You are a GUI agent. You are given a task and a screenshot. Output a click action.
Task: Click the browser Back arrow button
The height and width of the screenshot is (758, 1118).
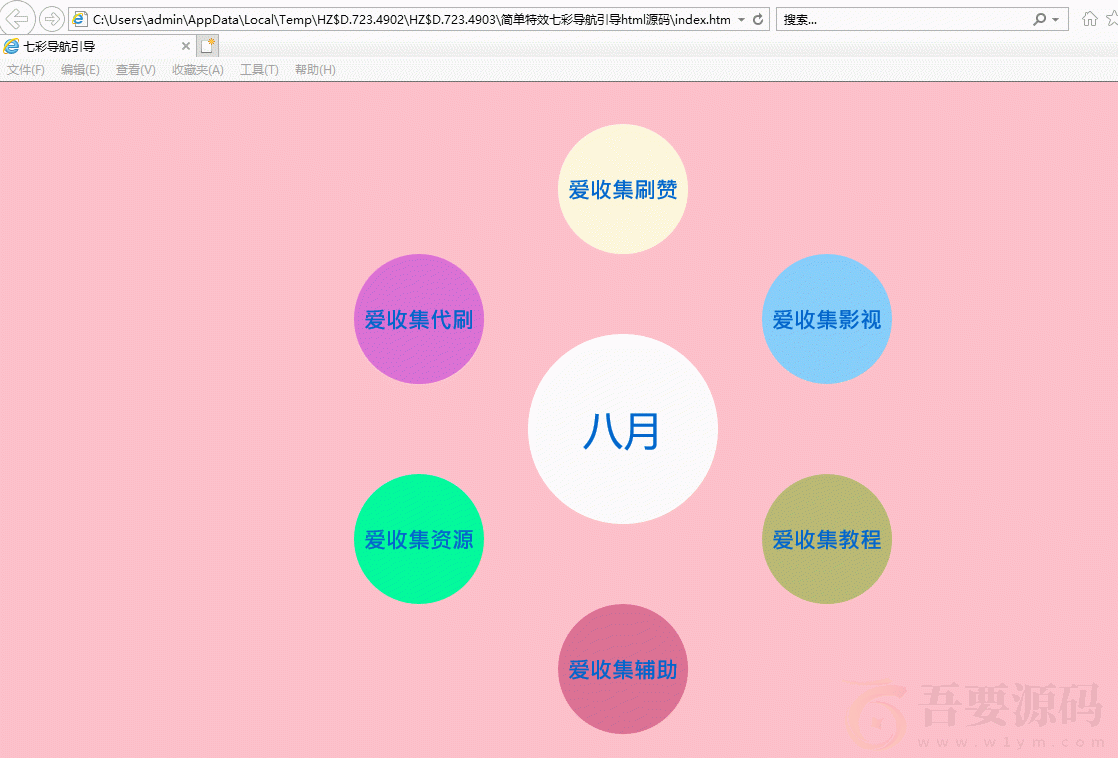click(18, 19)
